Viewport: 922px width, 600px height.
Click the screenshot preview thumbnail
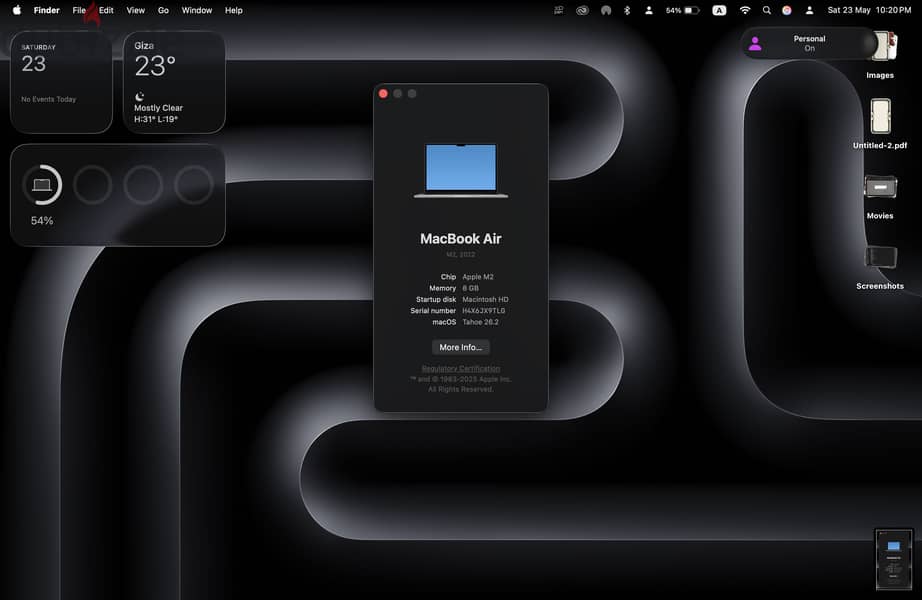pos(894,559)
